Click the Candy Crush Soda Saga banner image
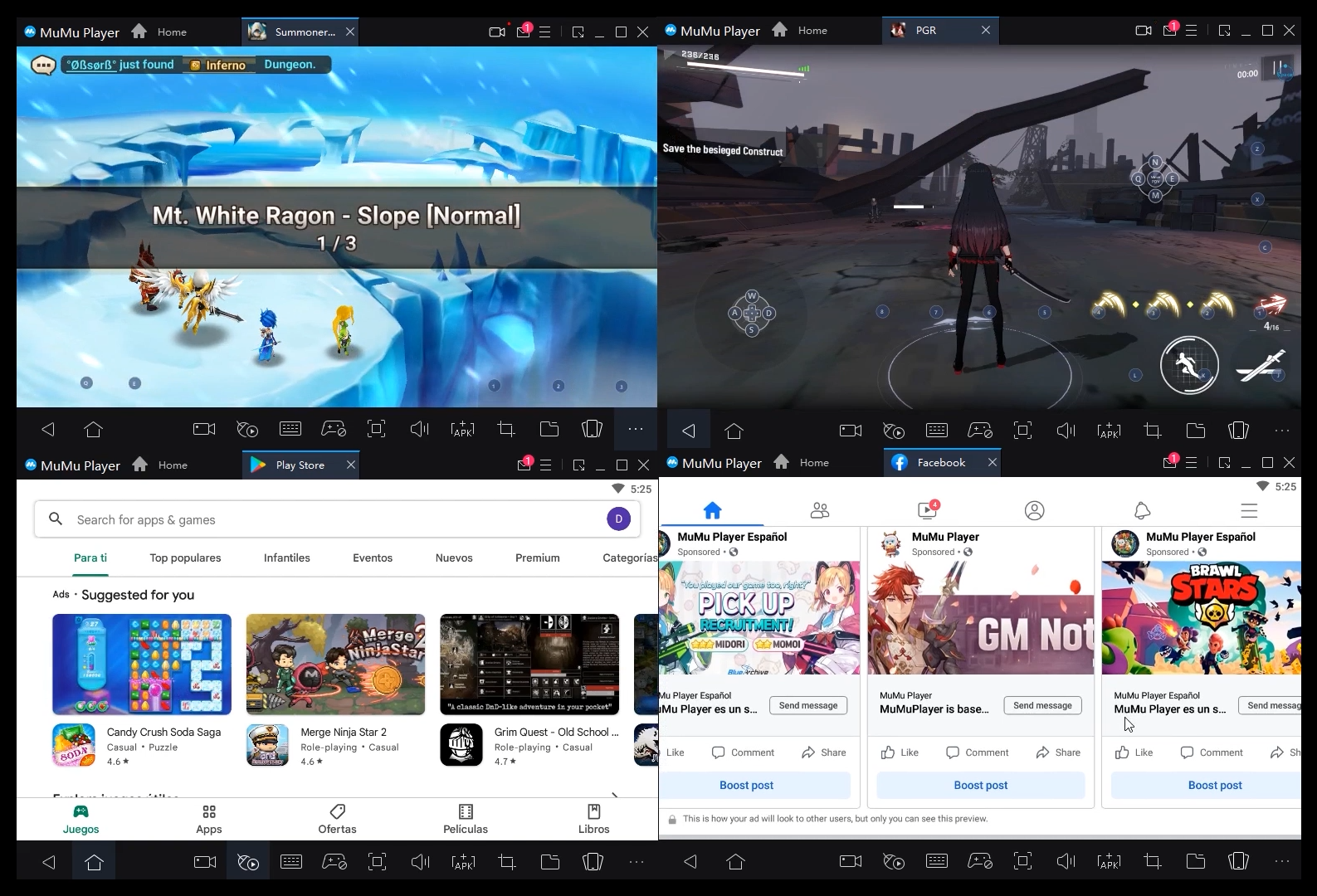Viewport: 1317px width, 896px height. [x=142, y=665]
